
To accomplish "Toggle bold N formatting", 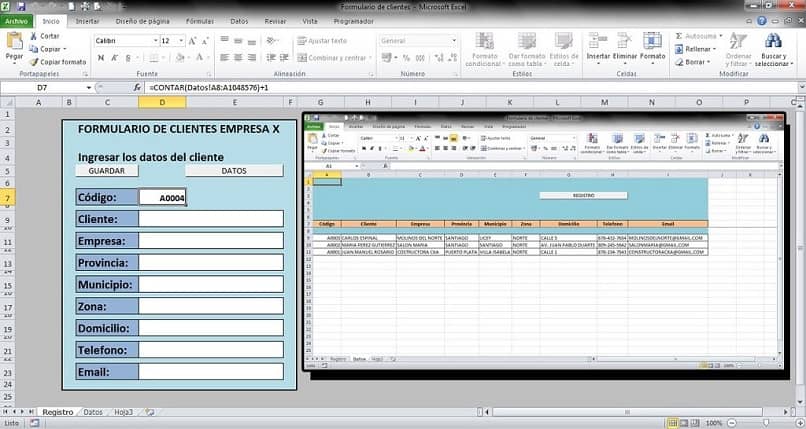I will click(x=101, y=58).
